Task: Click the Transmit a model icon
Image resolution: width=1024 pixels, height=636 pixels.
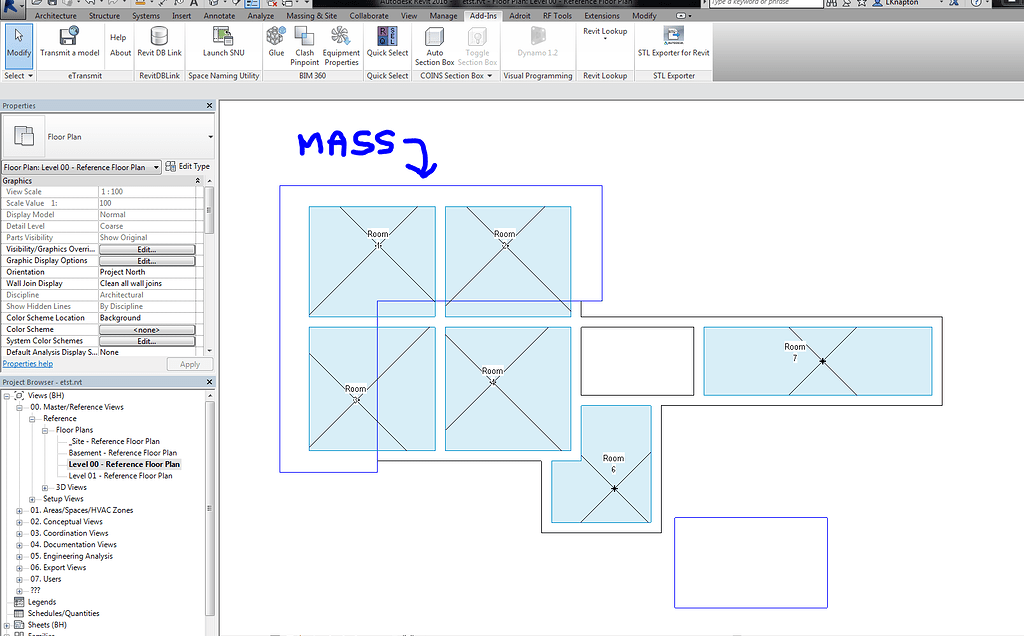Action: pos(69,42)
